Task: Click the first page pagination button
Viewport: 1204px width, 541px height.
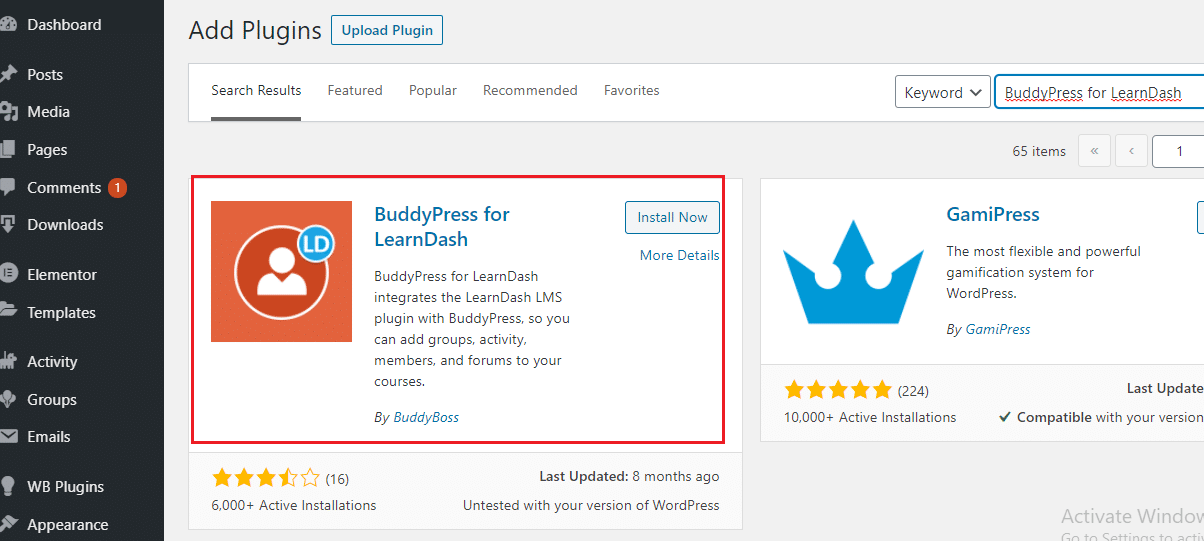Action: tap(1094, 151)
